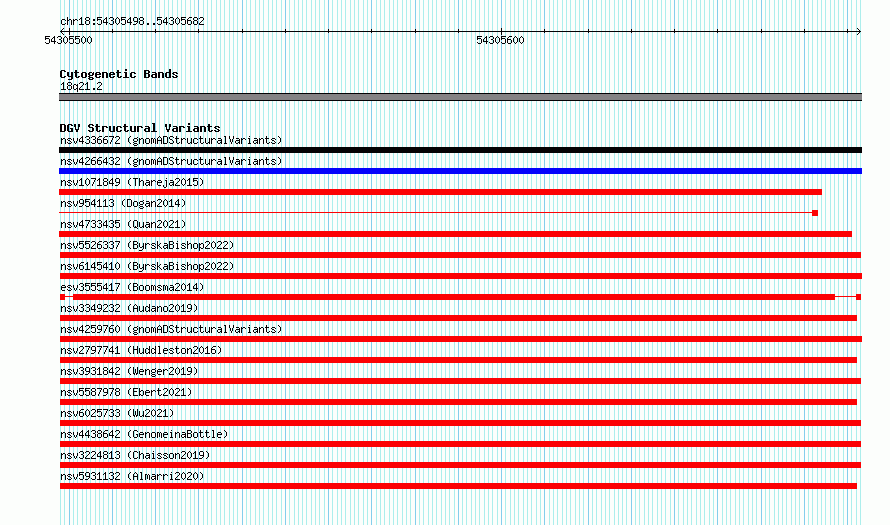Open esv3555417 (Boomsma2014) variant label
The image size is (890, 525).
click(132, 287)
